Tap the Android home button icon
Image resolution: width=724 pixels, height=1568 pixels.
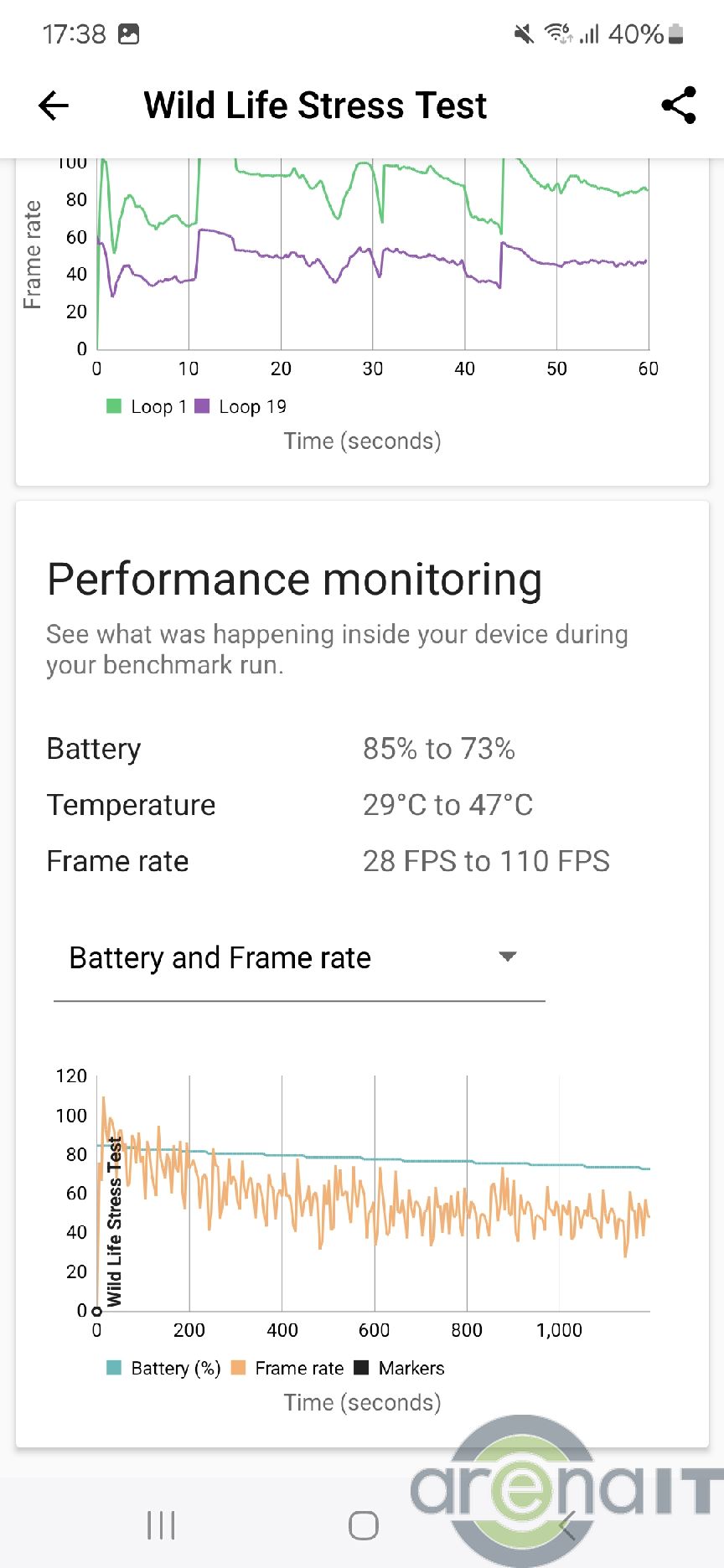pyautogui.click(x=363, y=1524)
